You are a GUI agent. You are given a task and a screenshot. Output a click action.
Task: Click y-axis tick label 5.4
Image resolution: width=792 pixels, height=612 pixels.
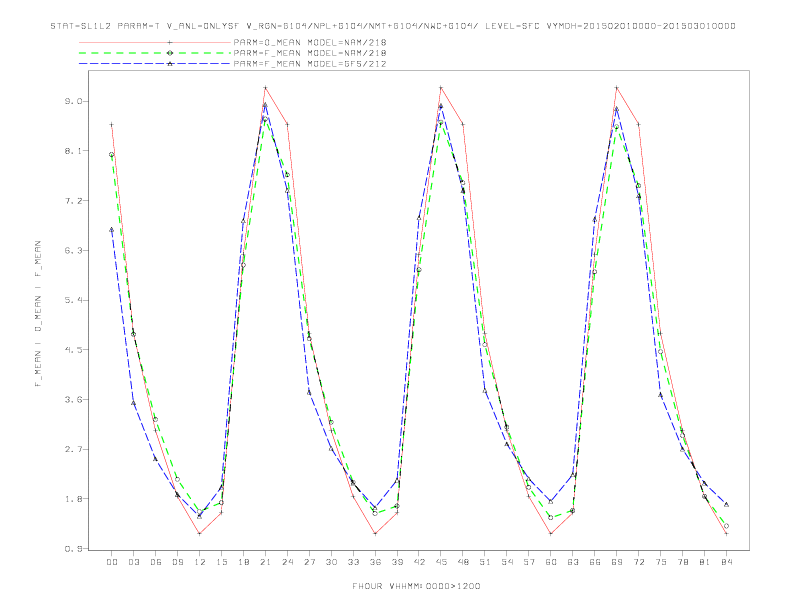coord(73,300)
